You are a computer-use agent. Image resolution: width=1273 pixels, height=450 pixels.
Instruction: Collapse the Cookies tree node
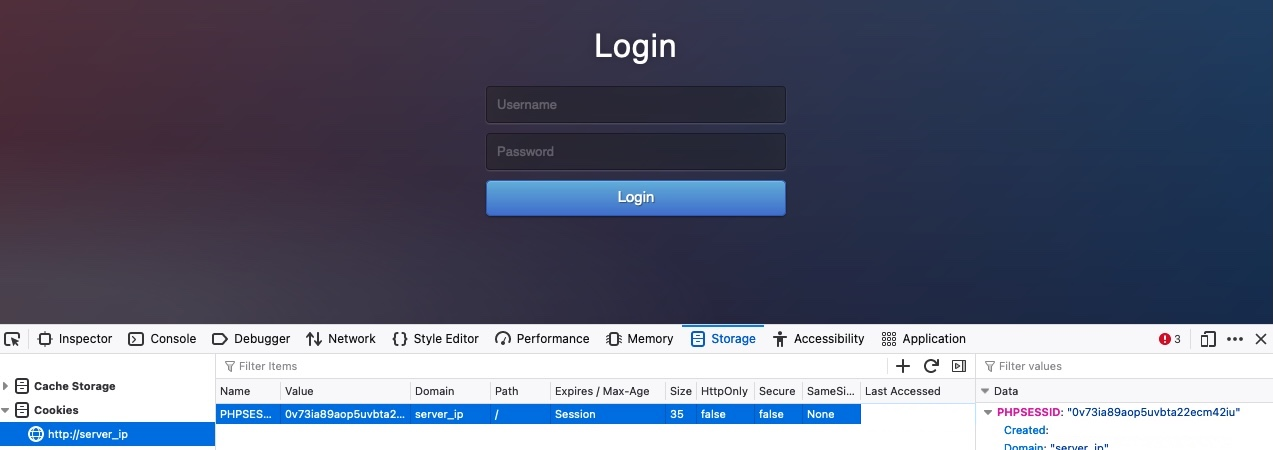click(7, 410)
